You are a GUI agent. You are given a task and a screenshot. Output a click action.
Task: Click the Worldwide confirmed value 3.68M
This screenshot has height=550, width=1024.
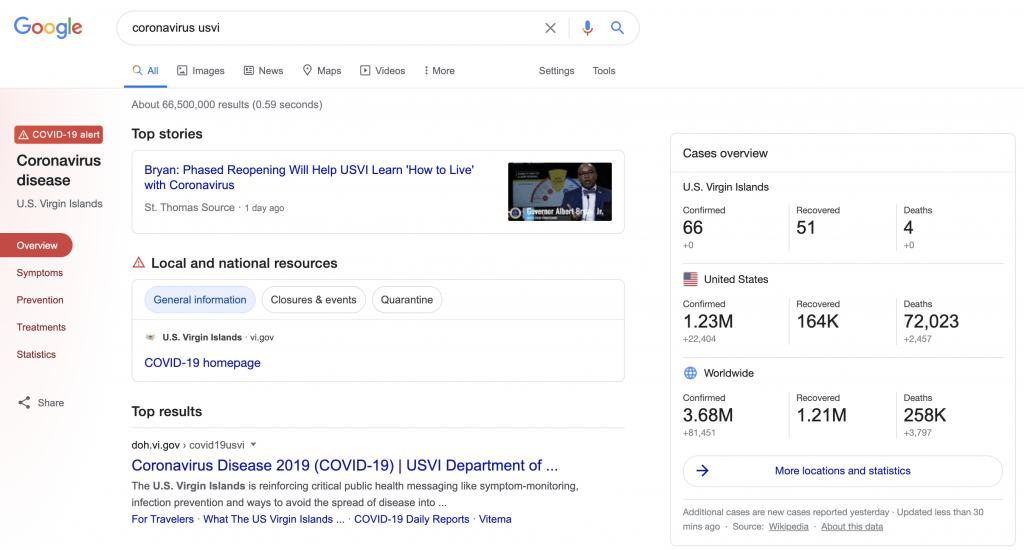(708, 415)
